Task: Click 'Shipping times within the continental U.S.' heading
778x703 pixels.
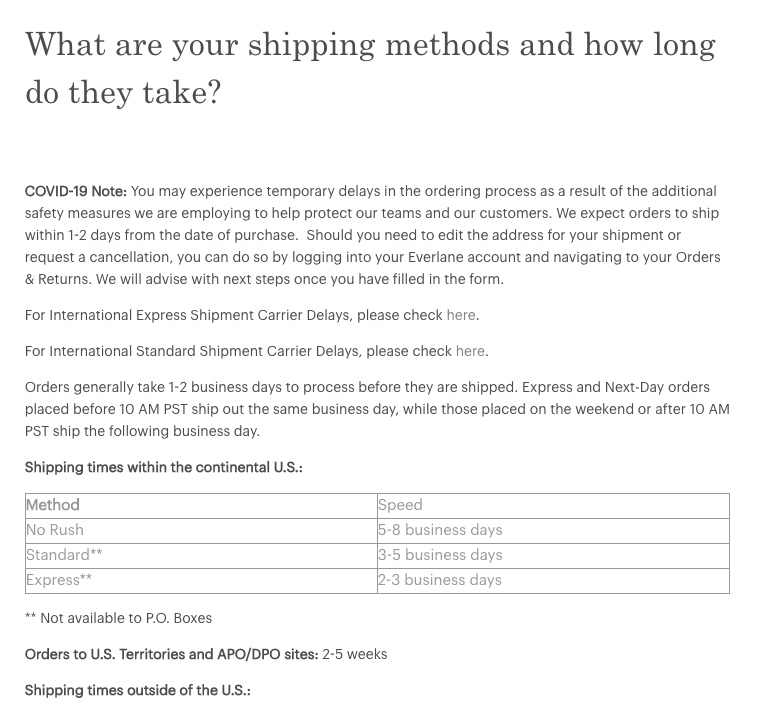Action: coord(163,467)
